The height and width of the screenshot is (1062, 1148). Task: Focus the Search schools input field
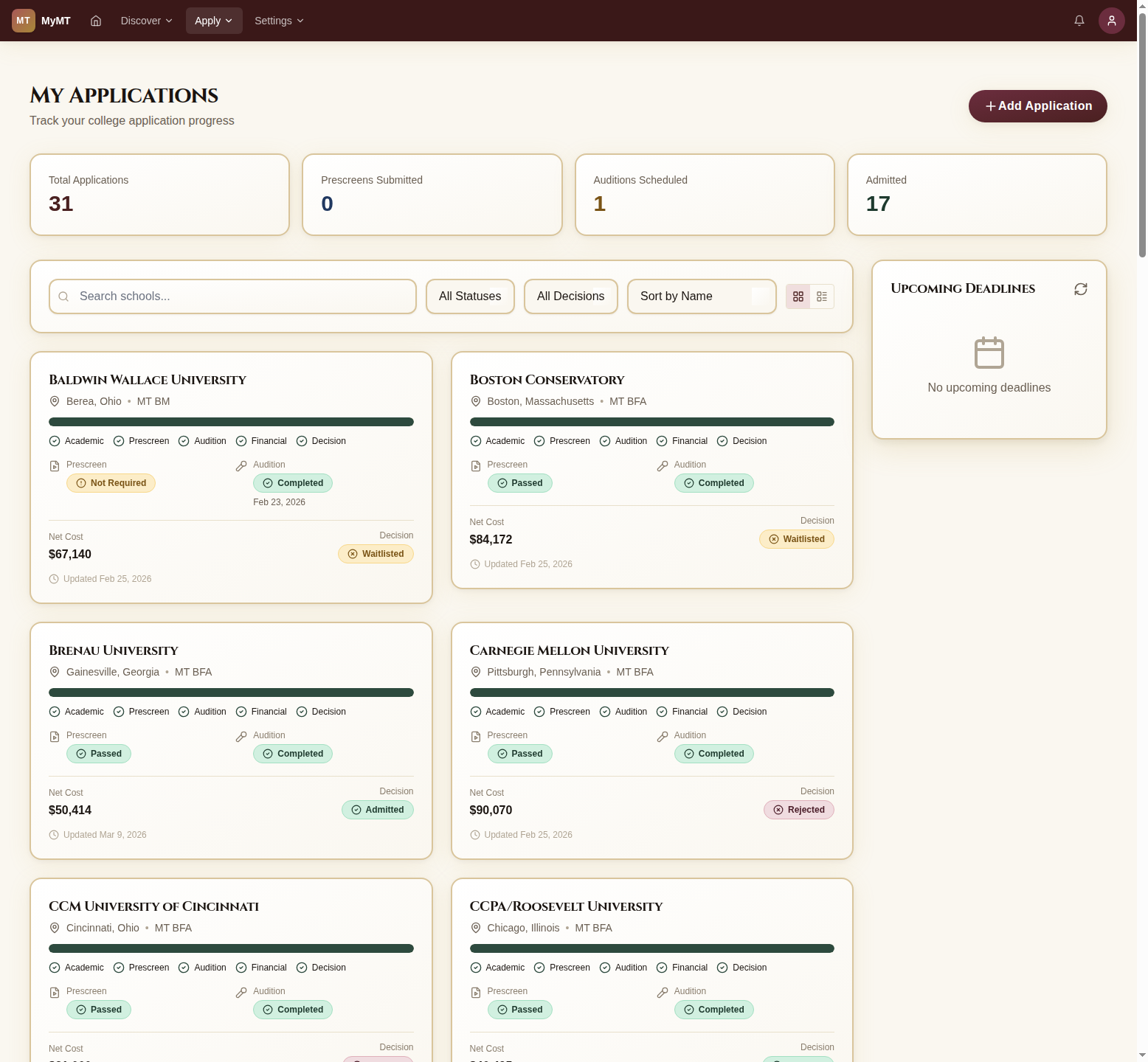pyautogui.click(x=243, y=296)
